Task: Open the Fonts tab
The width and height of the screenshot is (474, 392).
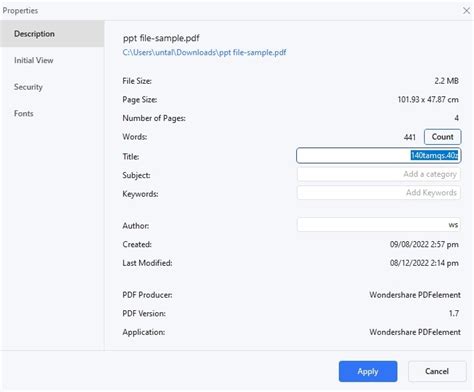Action: point(52,114)
